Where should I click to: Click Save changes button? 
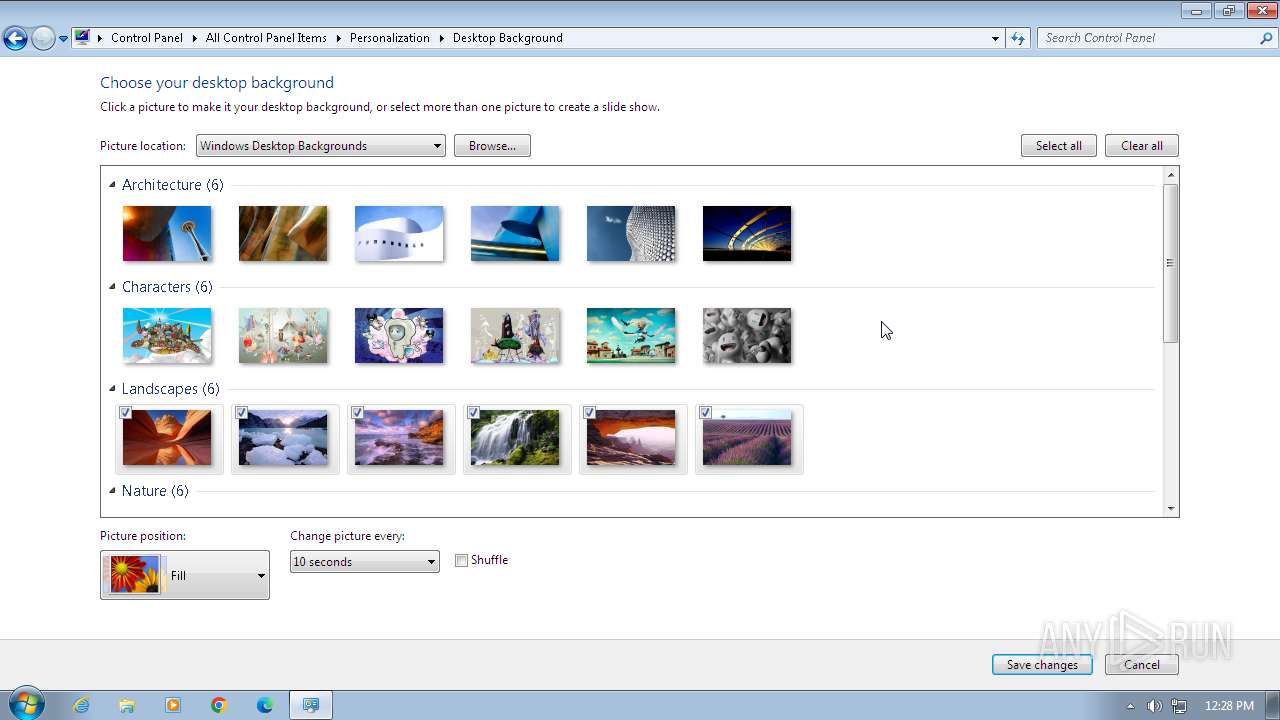coord(1042,665)
